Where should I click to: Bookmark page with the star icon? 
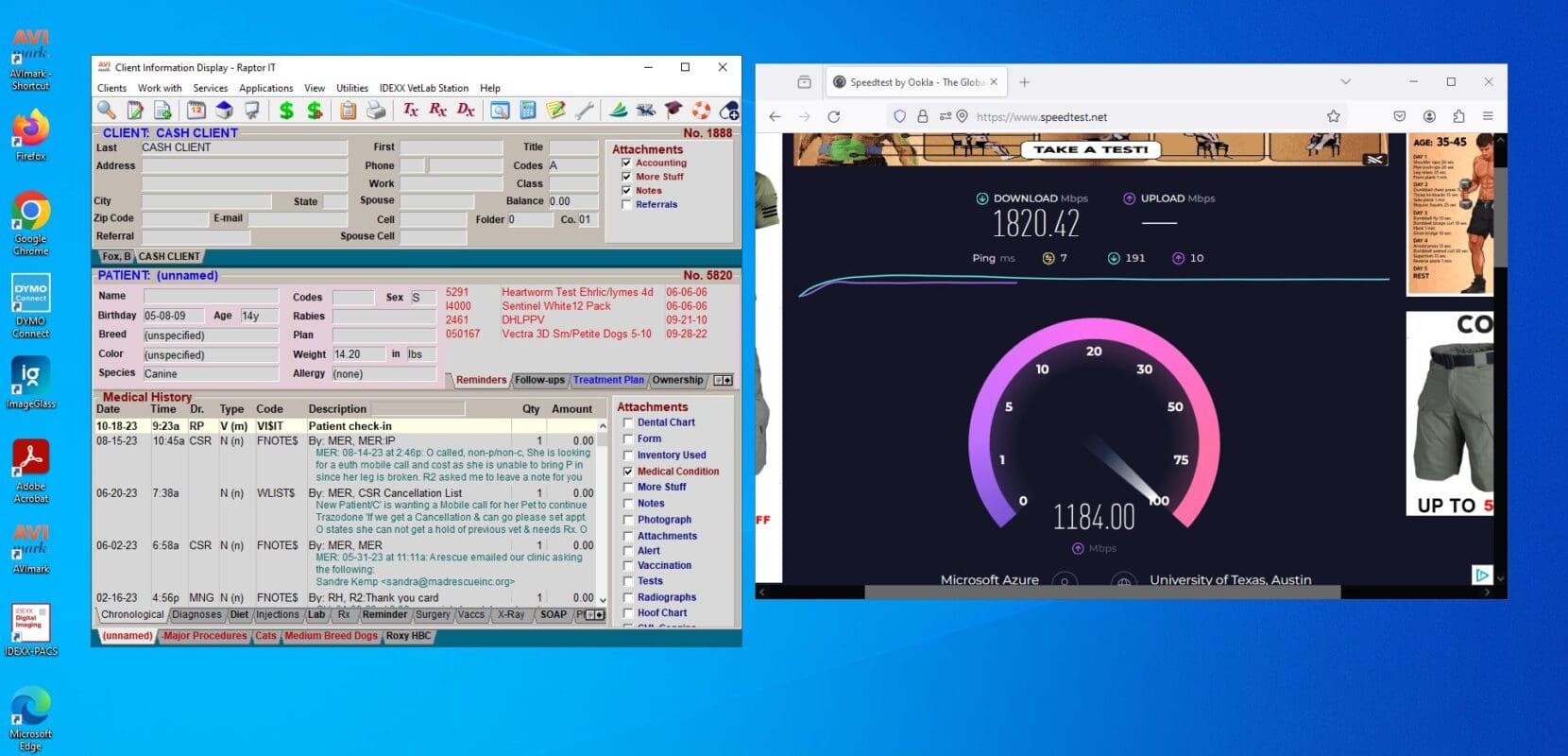[1333, 116]
